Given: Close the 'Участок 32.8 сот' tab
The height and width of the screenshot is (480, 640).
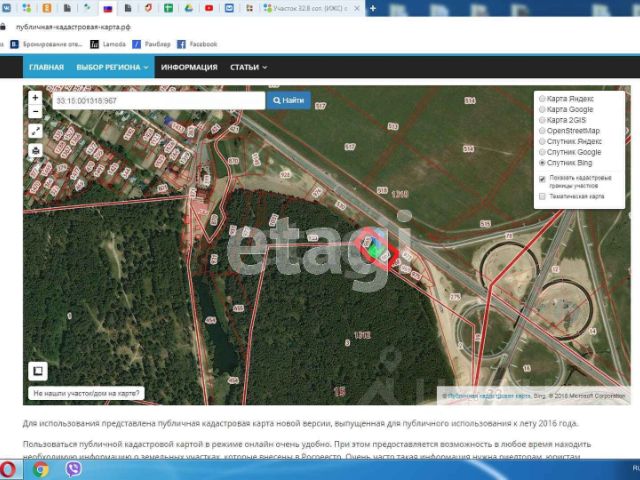Looking at the screenshot, I should coord(357,8).
